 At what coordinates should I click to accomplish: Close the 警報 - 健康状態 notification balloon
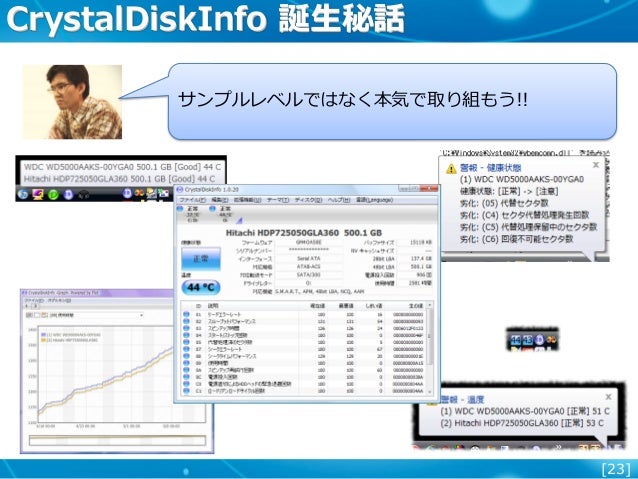[x=596, y=165]
